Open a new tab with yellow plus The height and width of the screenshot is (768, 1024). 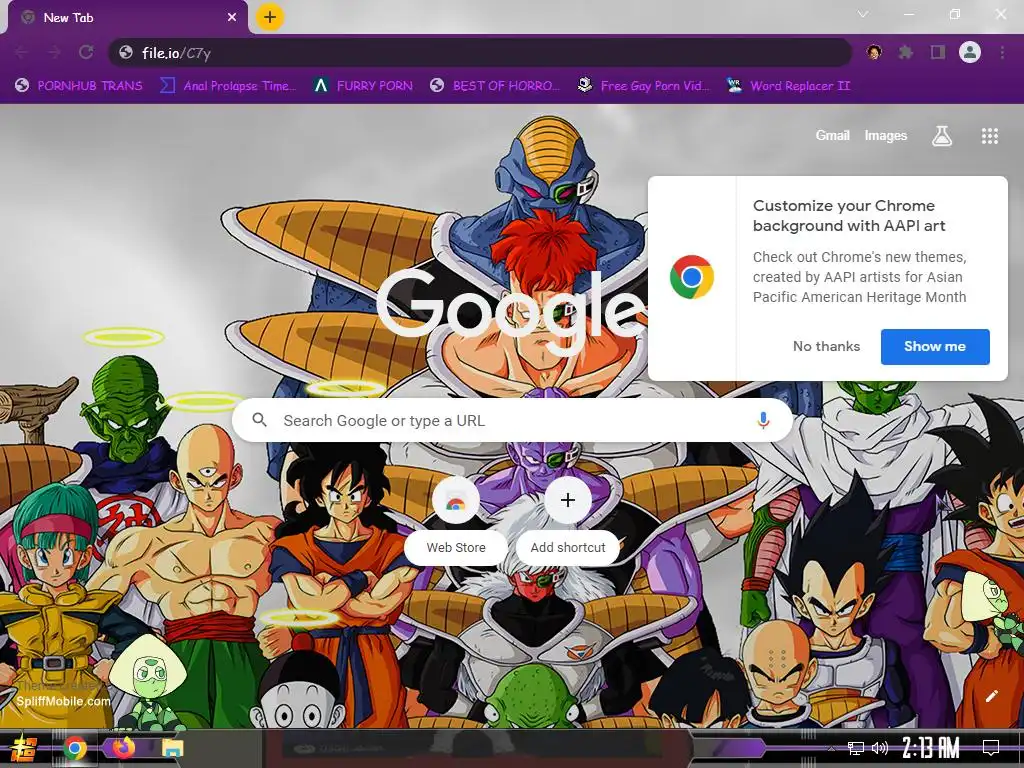coord(270,17)
